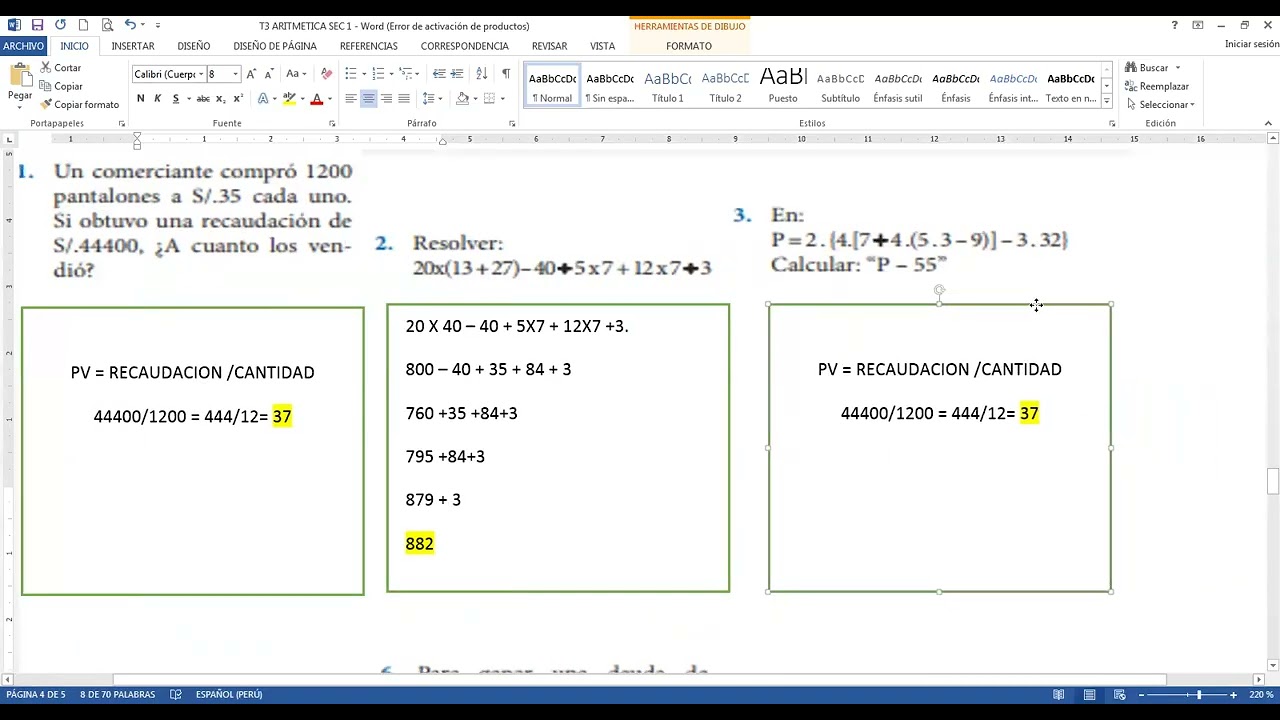Switch to web layout view in status bar
This screenshot has height=720, width=1280.
[x=1119, y=694]
